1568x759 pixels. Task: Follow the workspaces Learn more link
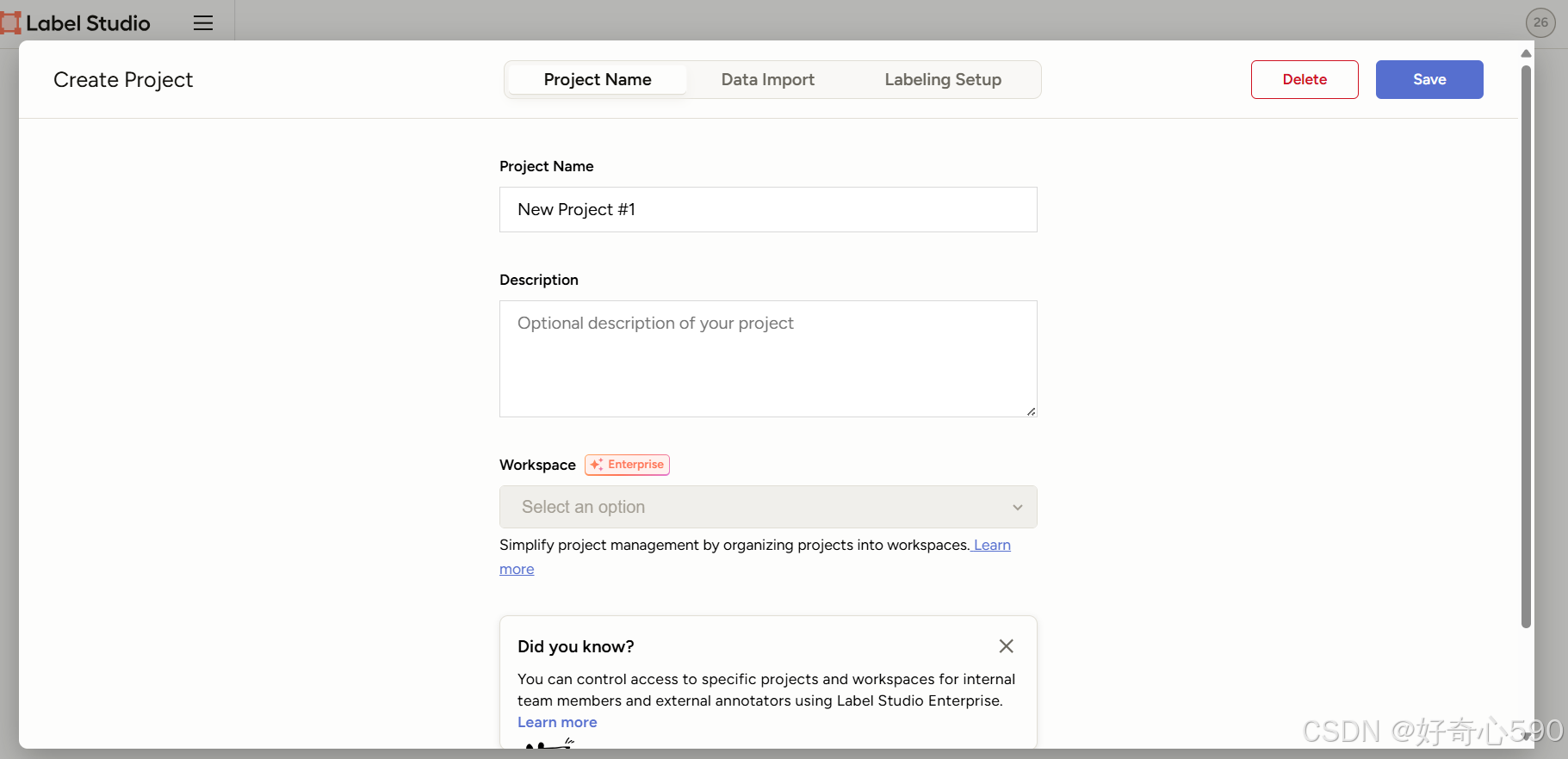[x=992, y=546]
